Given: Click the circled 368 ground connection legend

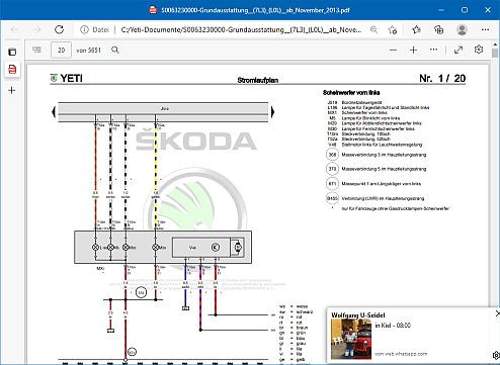Looking at the screenshot, I should (x=332, y=155).
